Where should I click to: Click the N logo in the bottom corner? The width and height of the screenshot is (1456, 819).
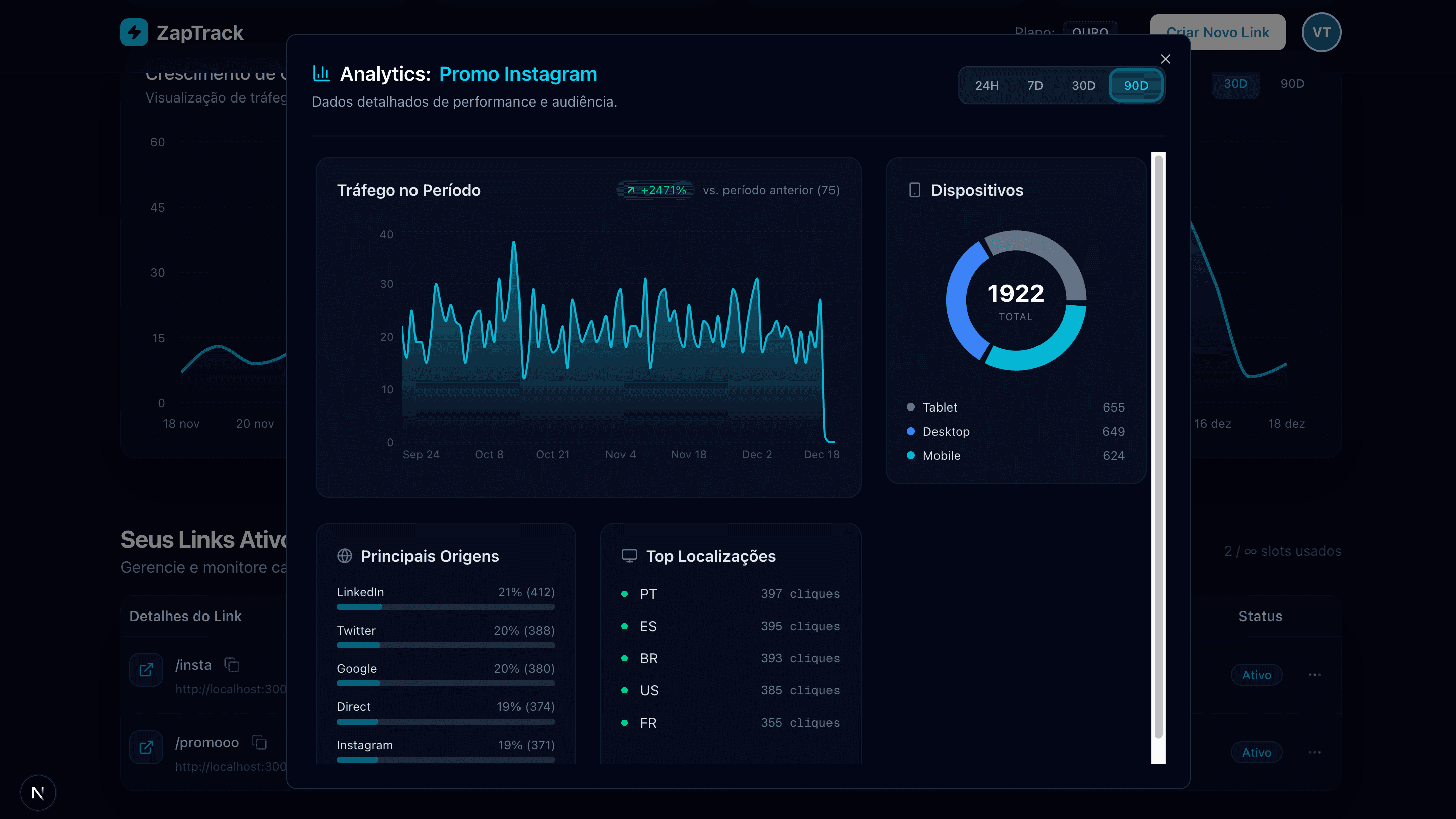click(x=38, y=792)
